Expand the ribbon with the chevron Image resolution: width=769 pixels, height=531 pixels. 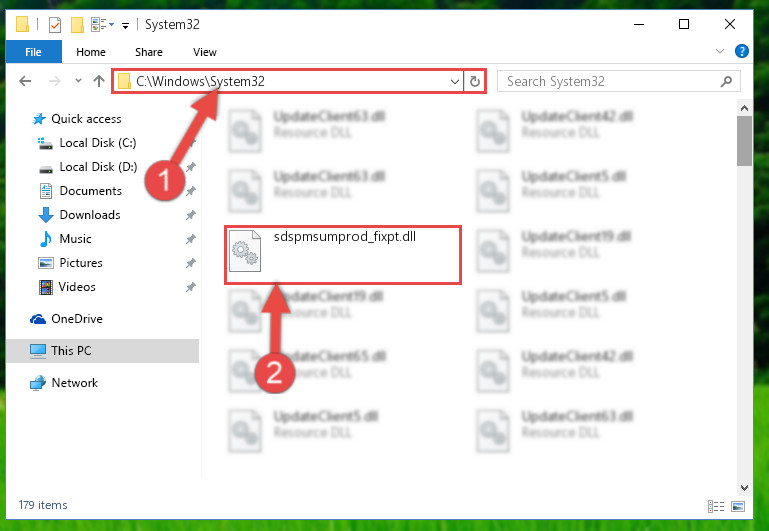719,51
